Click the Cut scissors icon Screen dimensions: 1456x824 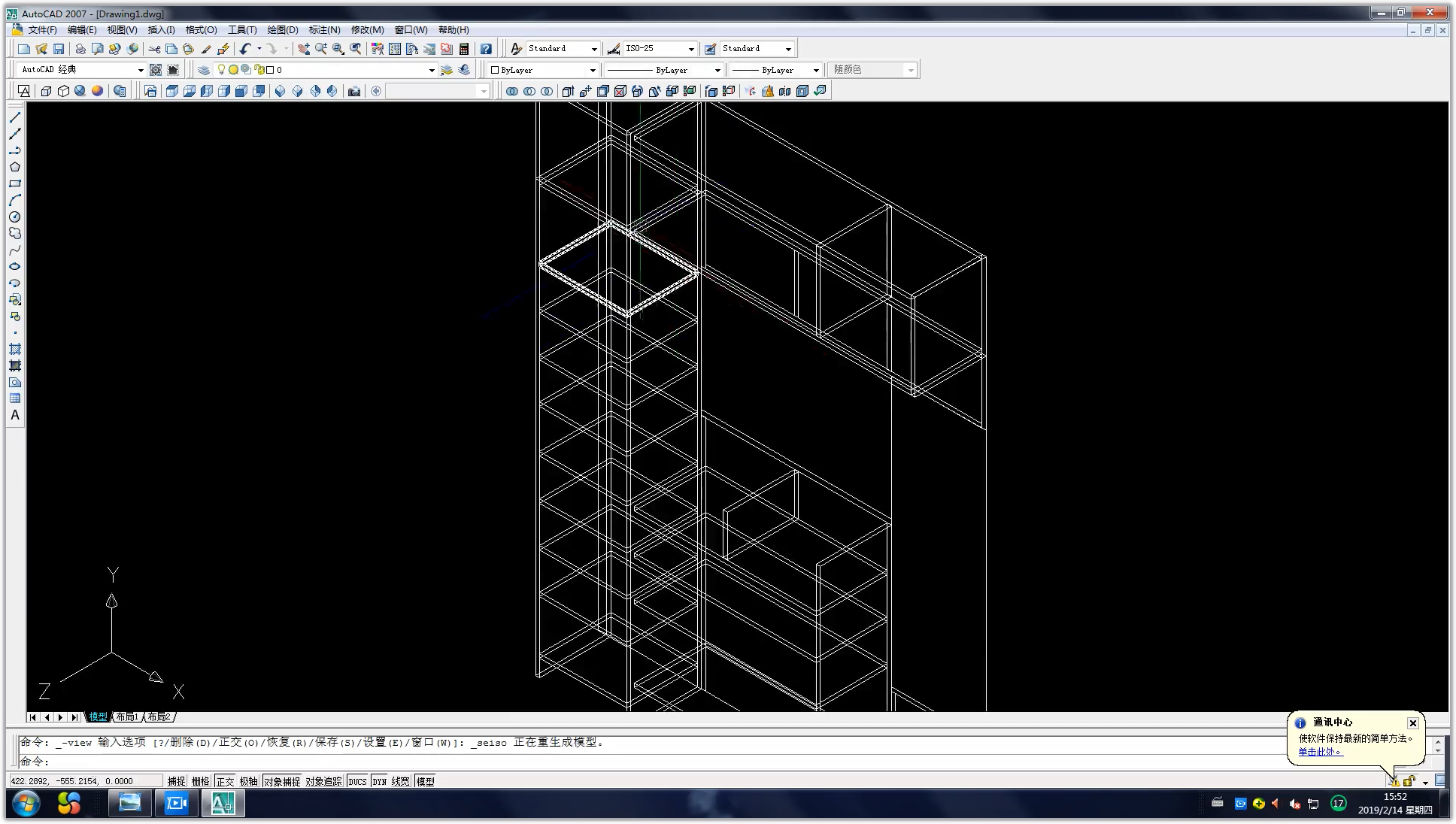coord(154,49)
